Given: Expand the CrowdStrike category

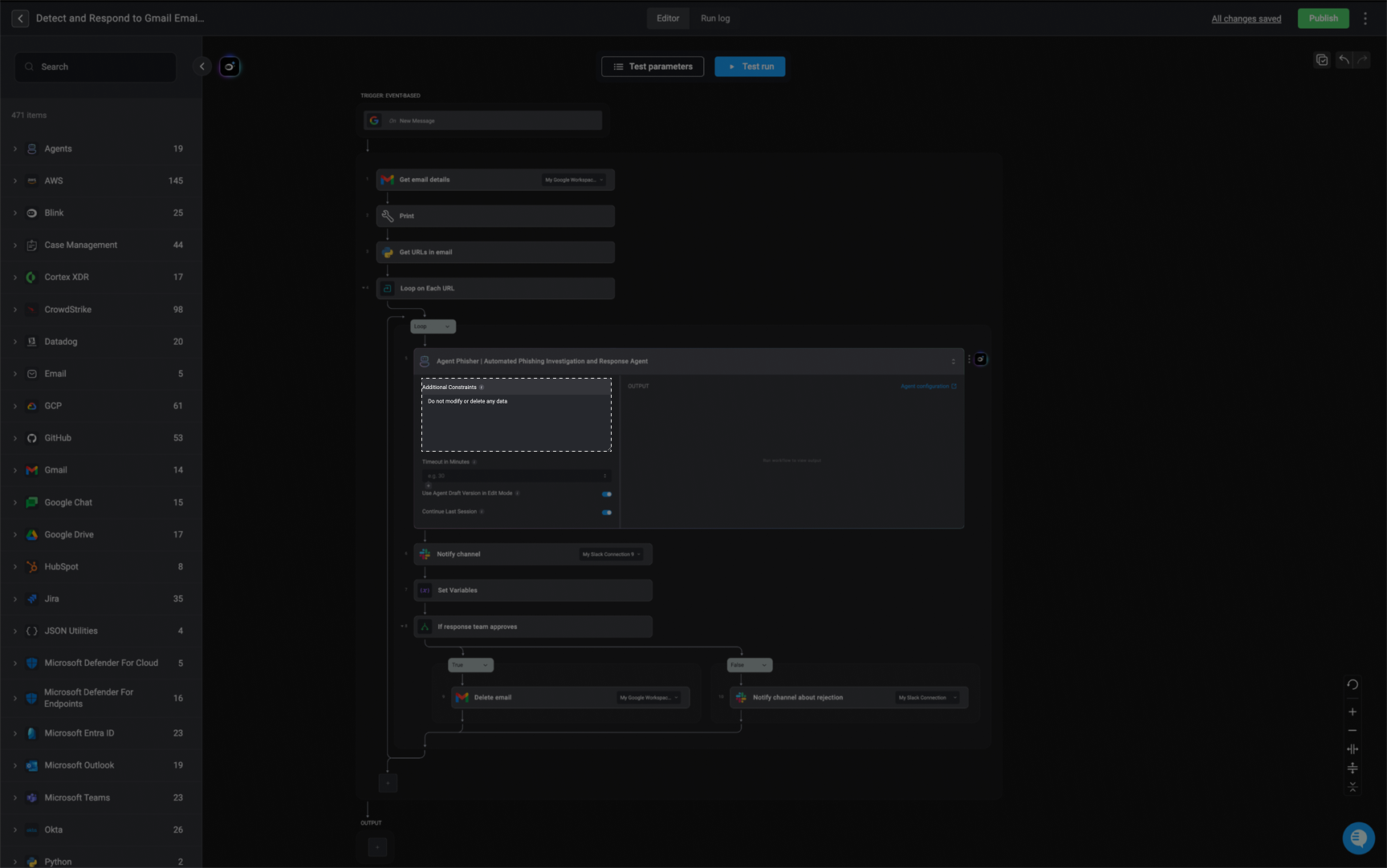Looking at the screenshot, I should (15, 310).
